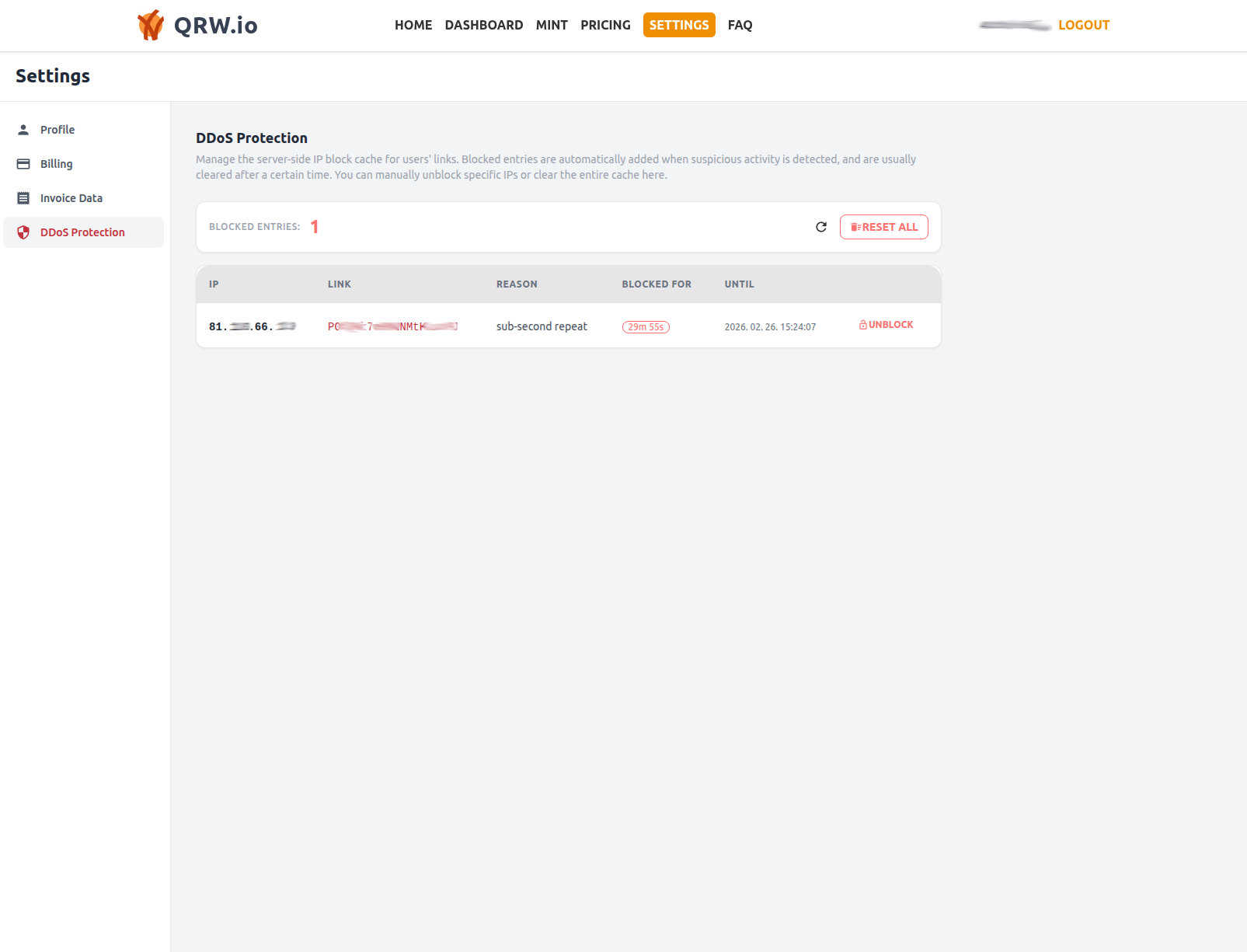Screen dimensions: 1247x952
Task: Open the Mint menu item
Action: point(552,25)
